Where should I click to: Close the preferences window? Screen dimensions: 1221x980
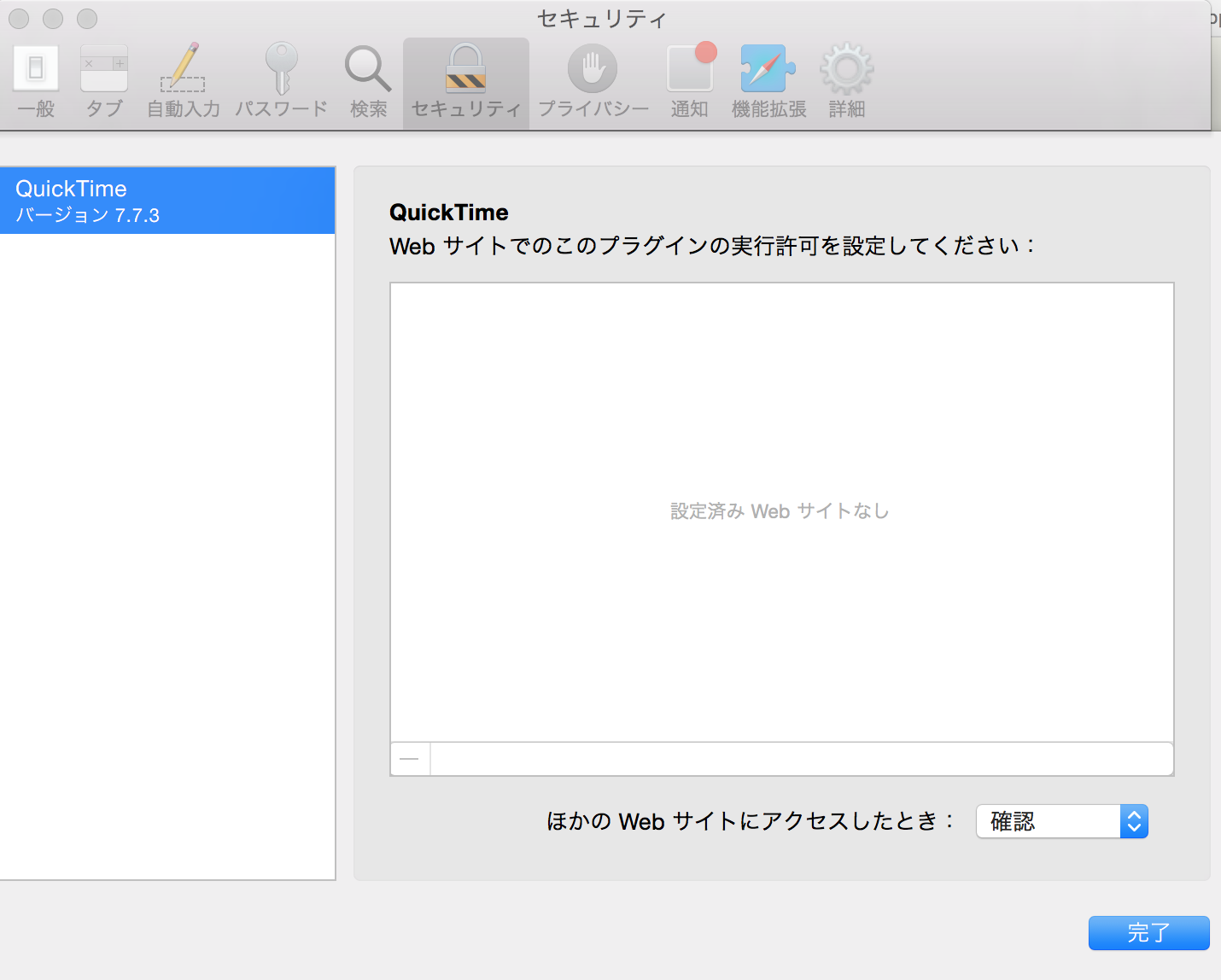[x=19, y=19]
